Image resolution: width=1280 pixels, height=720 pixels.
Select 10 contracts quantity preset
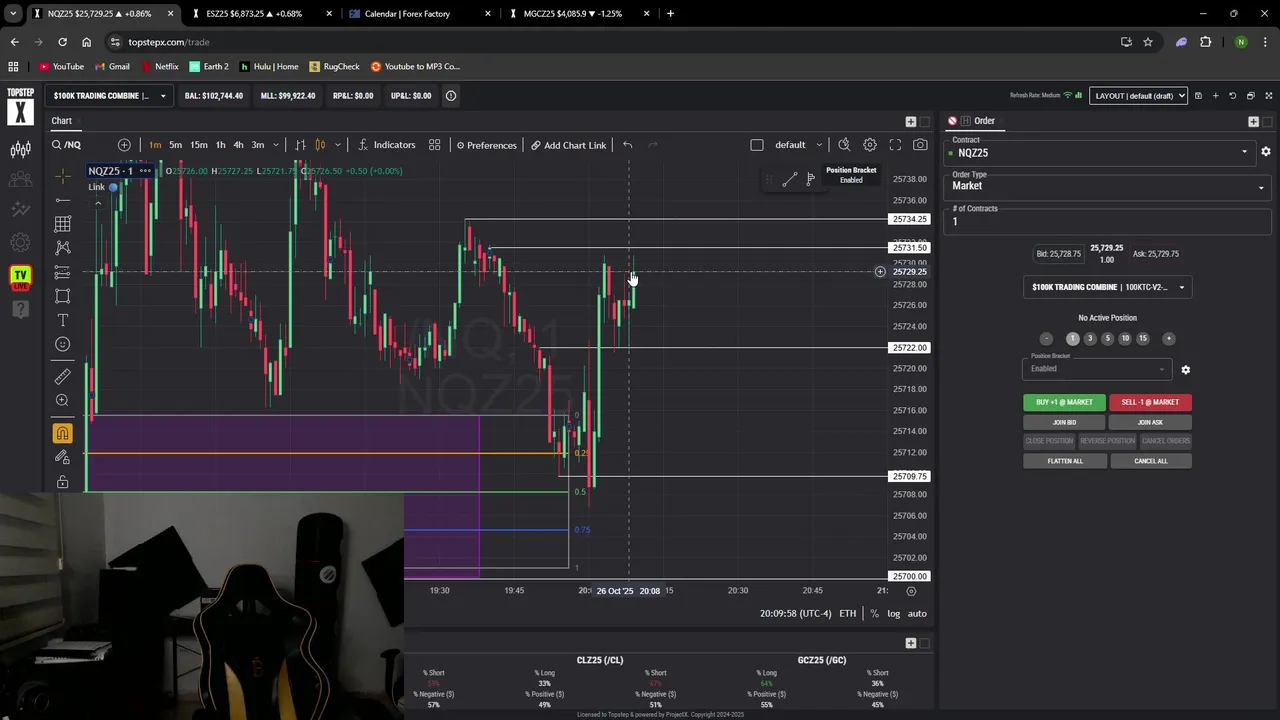1125,339
